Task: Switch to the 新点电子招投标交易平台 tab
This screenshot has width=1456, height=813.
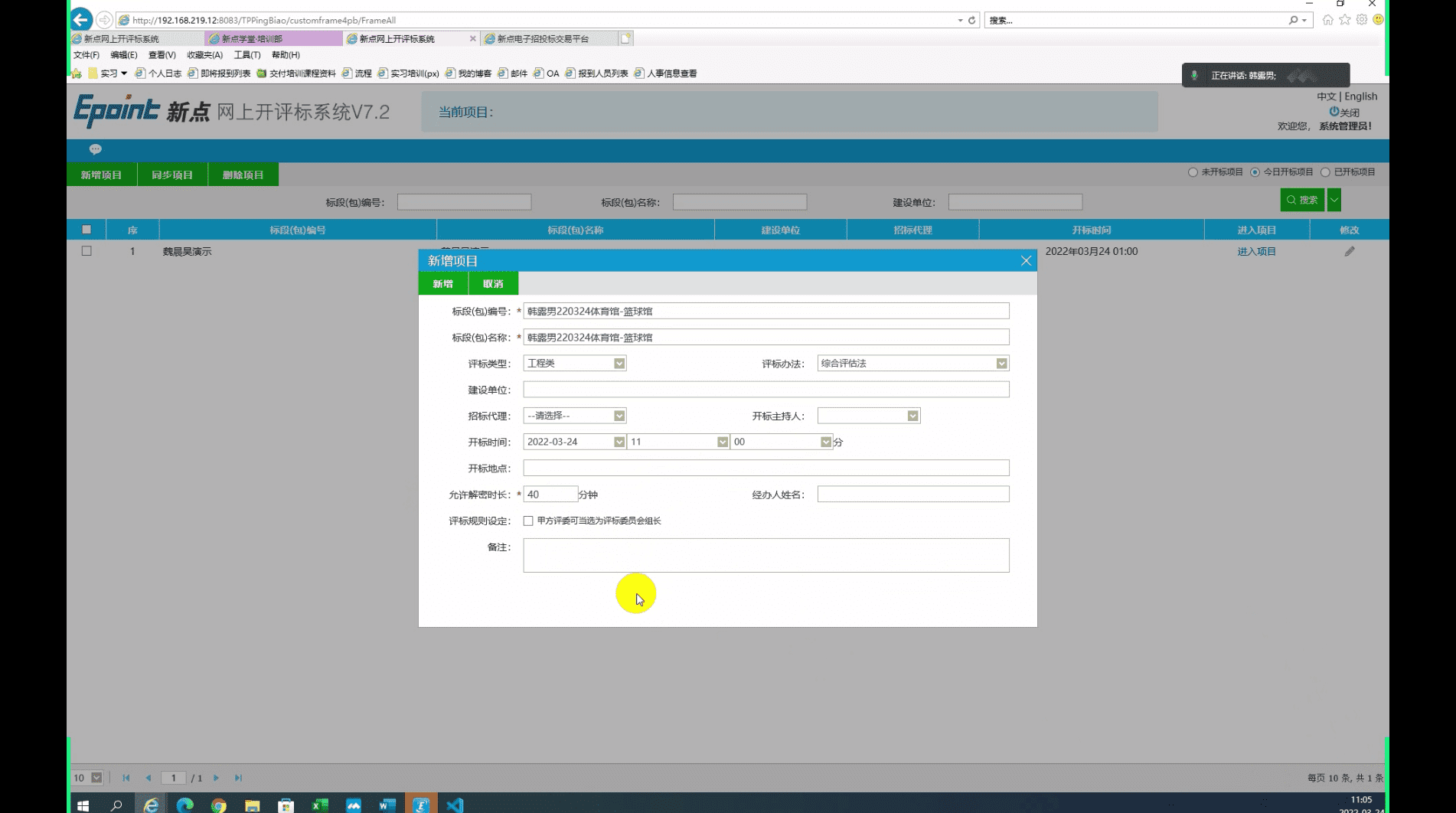Action: (x=543, y=38)
